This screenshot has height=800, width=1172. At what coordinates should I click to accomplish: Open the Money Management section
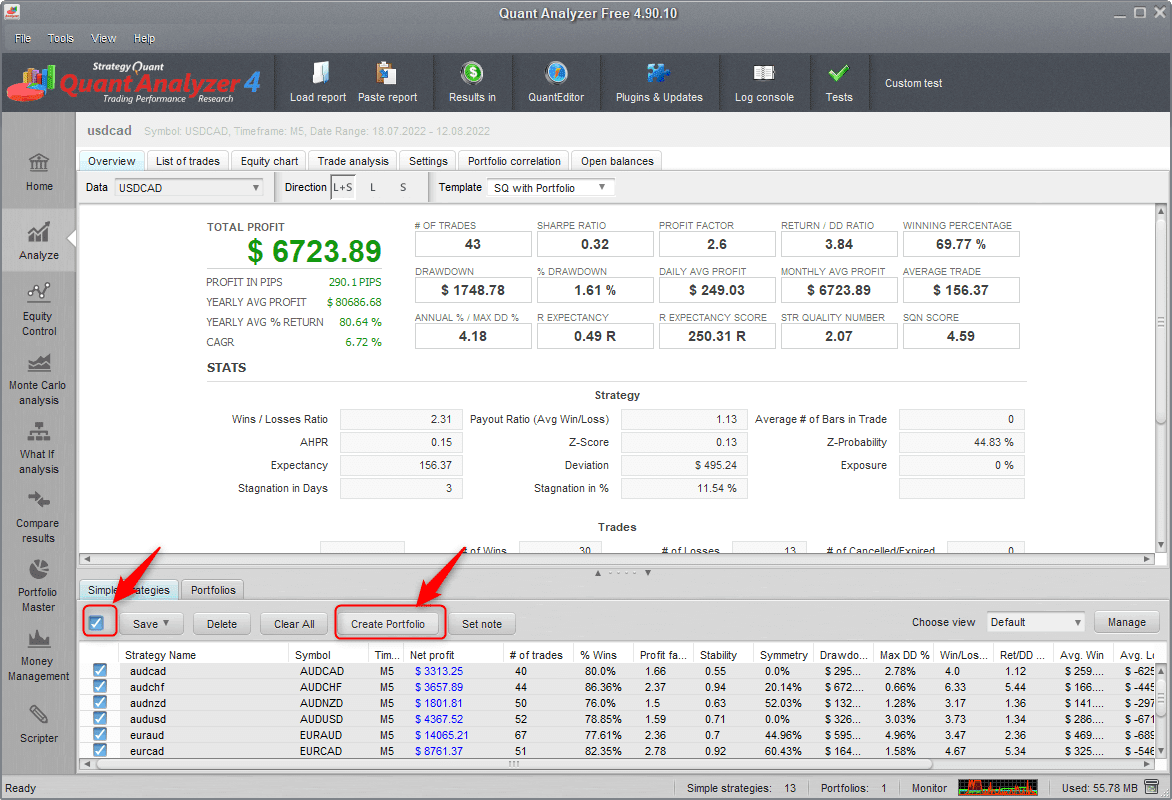coord(39,654)
